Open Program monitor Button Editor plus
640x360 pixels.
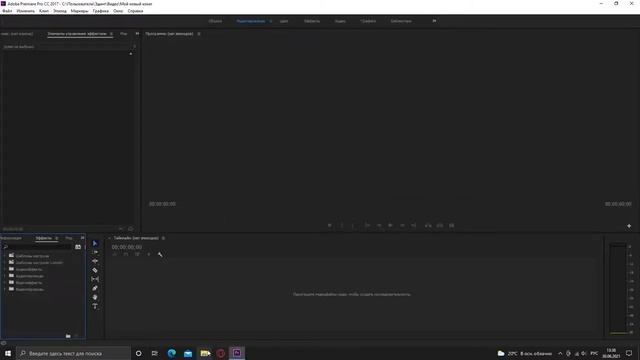(629, 226)
